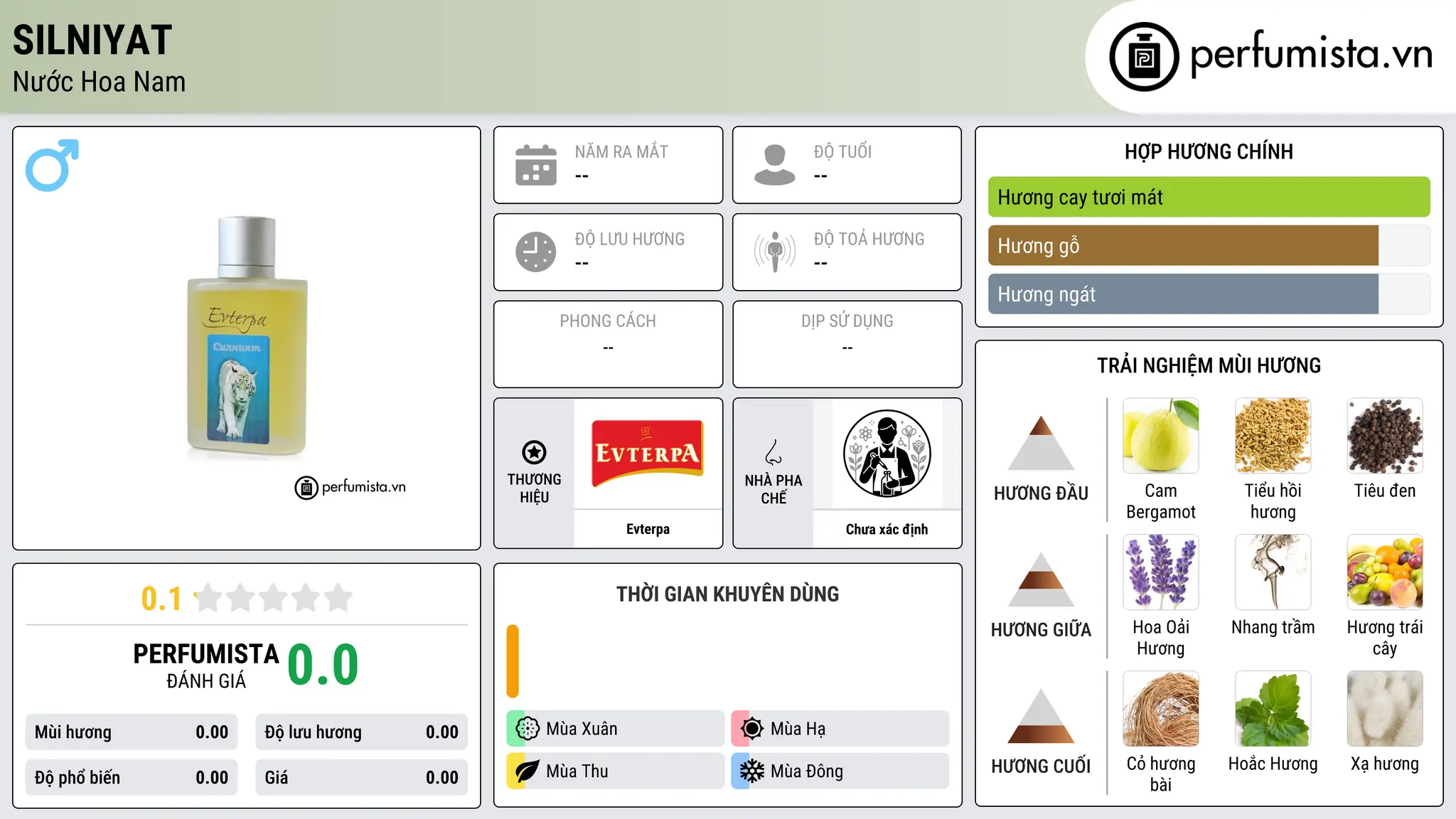Click the clock icon for Độ Lưu Hương
This screenshot has height=819, width=1456.
click(536, 252)
